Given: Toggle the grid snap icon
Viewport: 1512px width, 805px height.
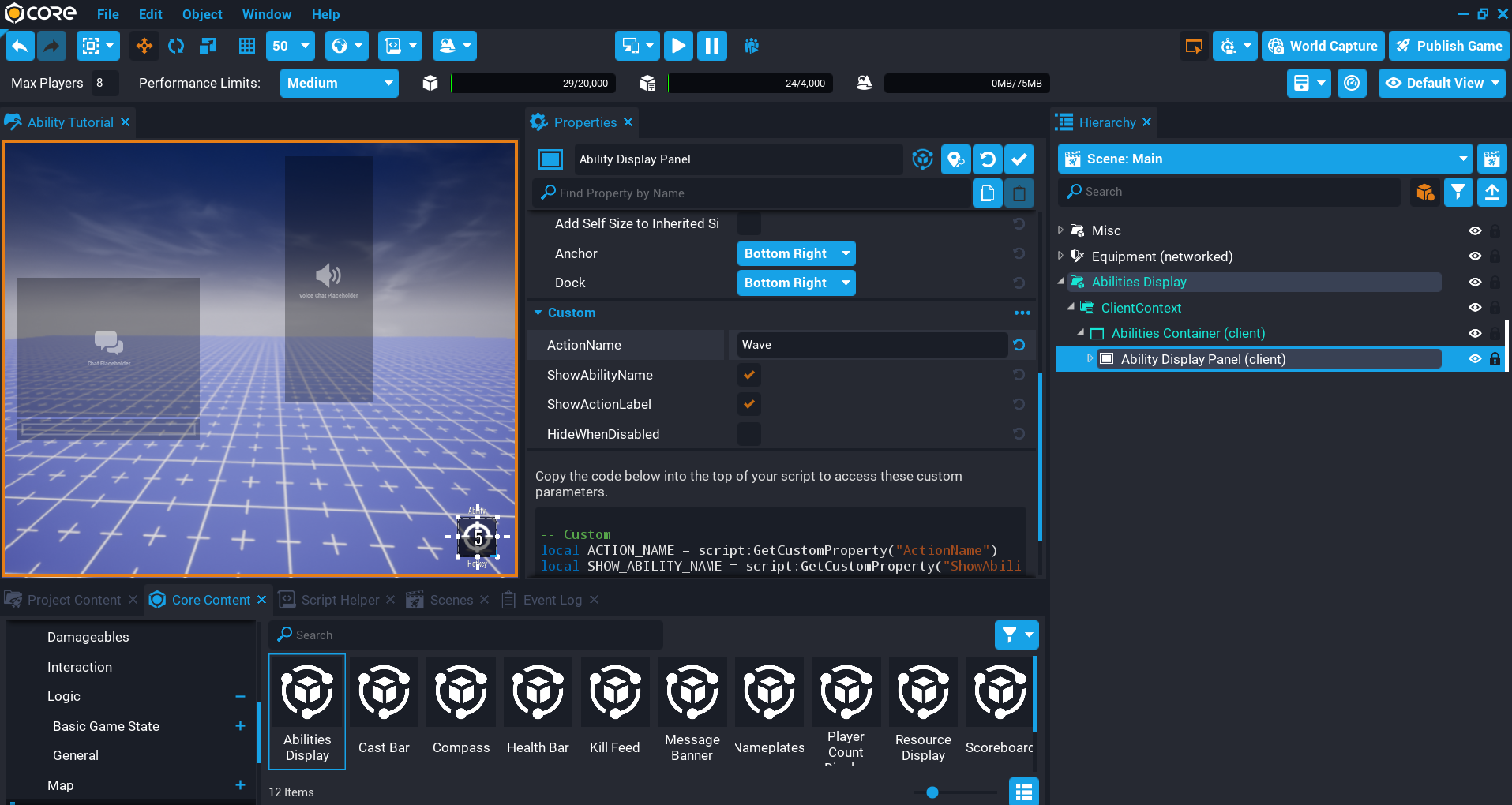Looking at the screenshot, I should 247,47.
